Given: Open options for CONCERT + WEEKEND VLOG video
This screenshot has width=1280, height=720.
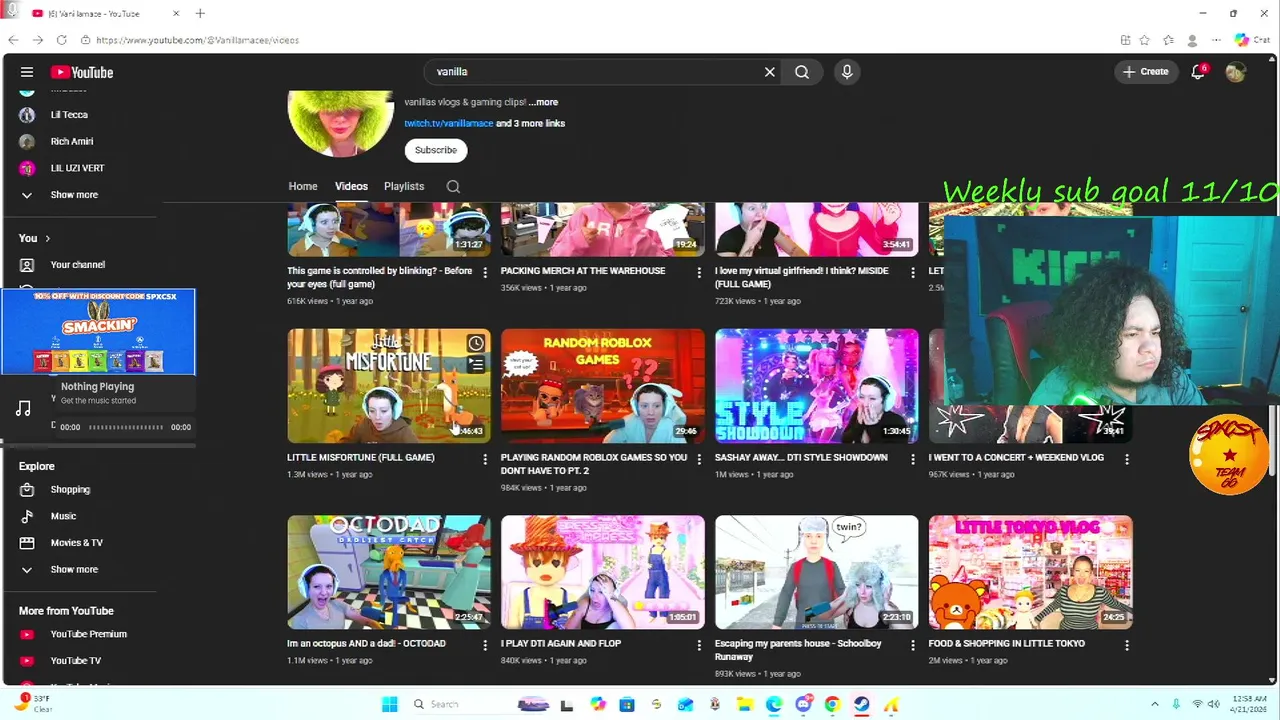Looking at the screenshot, I should (1127, 459).
